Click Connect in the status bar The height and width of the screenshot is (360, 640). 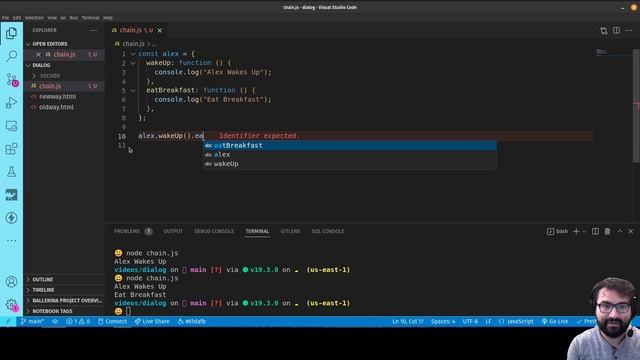point(112,322)
